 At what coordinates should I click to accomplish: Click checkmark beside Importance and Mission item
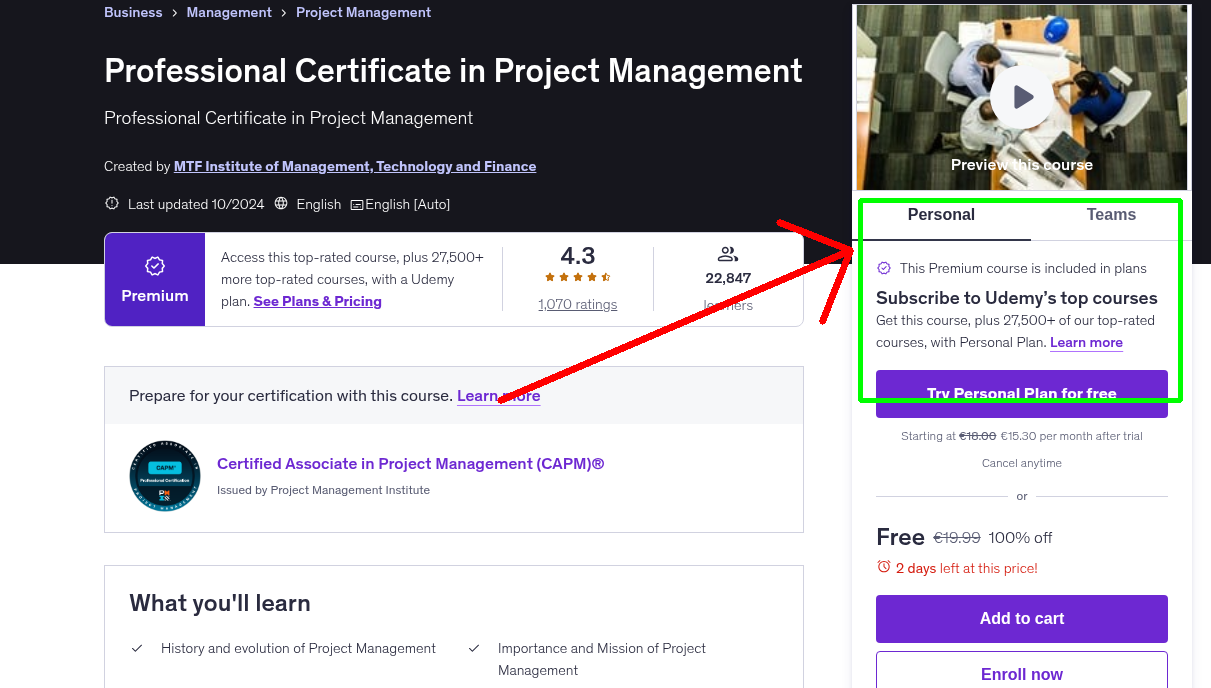click(x=475, y=648)
